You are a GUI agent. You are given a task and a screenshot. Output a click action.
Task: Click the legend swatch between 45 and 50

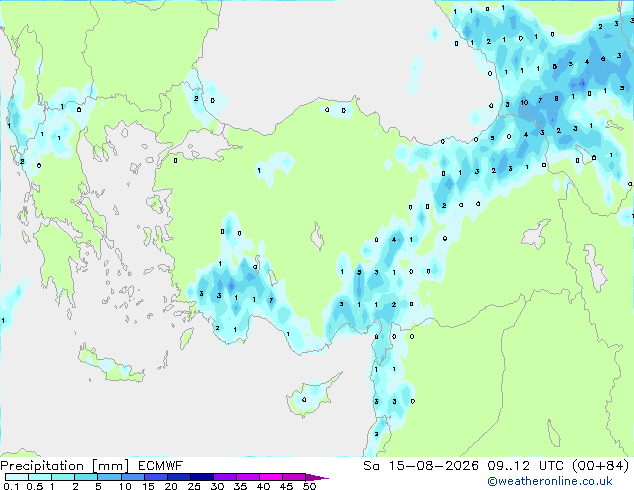(x=294, y=477)
